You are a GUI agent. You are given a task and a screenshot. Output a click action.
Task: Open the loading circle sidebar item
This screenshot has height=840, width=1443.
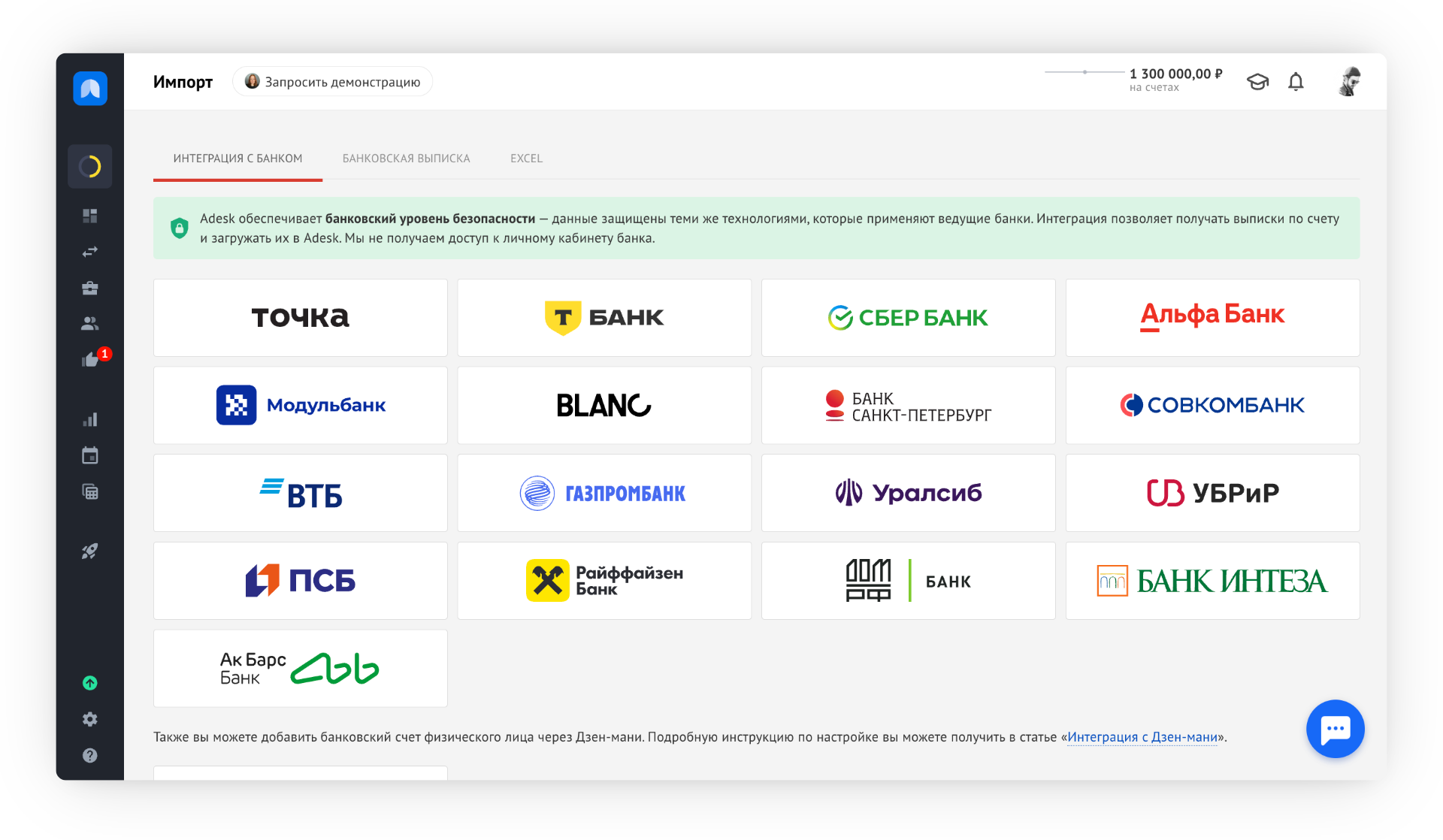pos(90,166)
